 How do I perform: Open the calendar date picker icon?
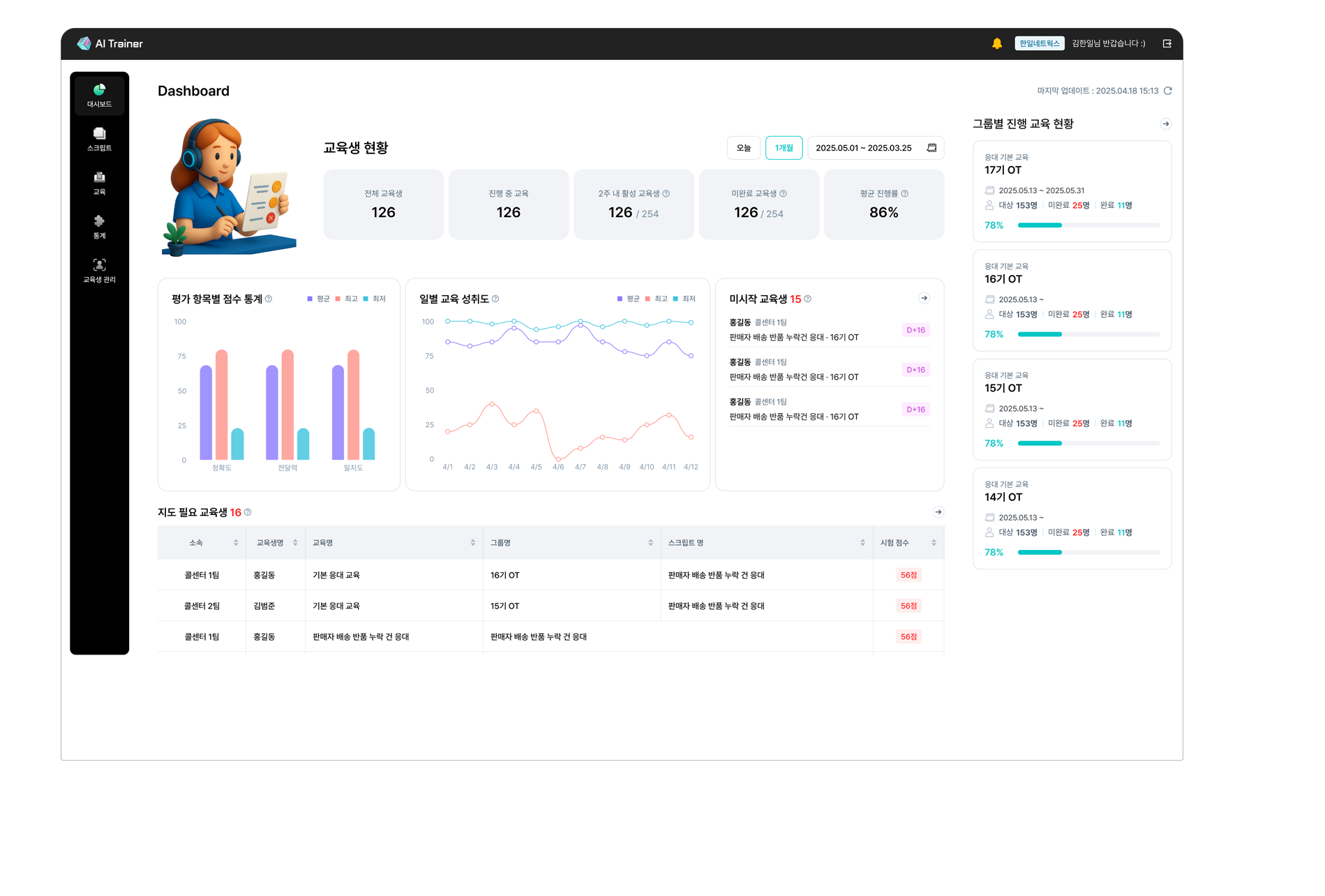[931, 148]
